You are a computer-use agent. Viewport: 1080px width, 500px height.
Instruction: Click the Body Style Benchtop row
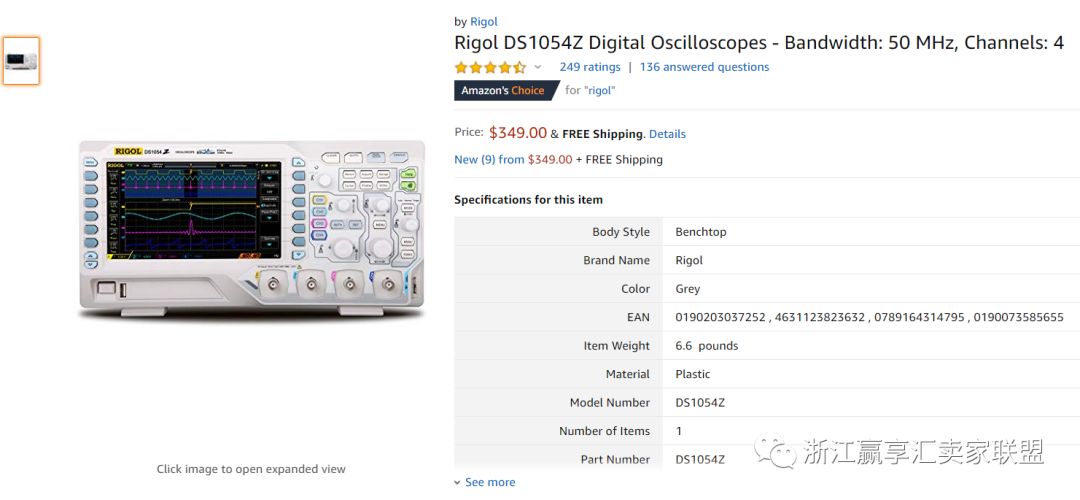[x=701, y=232]
